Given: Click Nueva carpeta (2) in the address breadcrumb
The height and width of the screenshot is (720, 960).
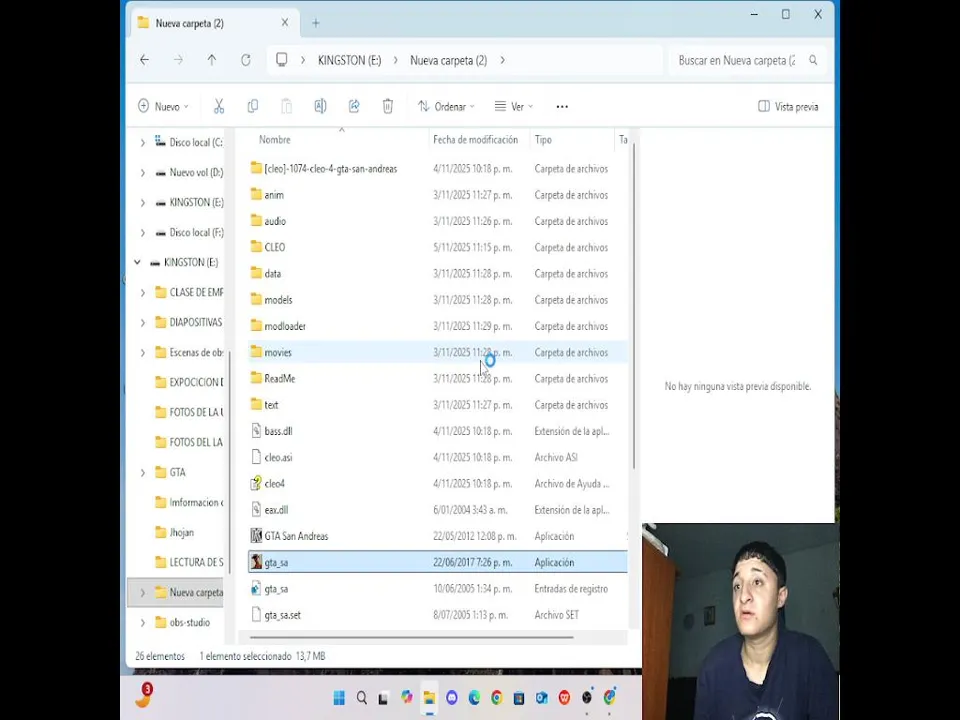Looking at the screenshot, I should click(x=449, y=60).
